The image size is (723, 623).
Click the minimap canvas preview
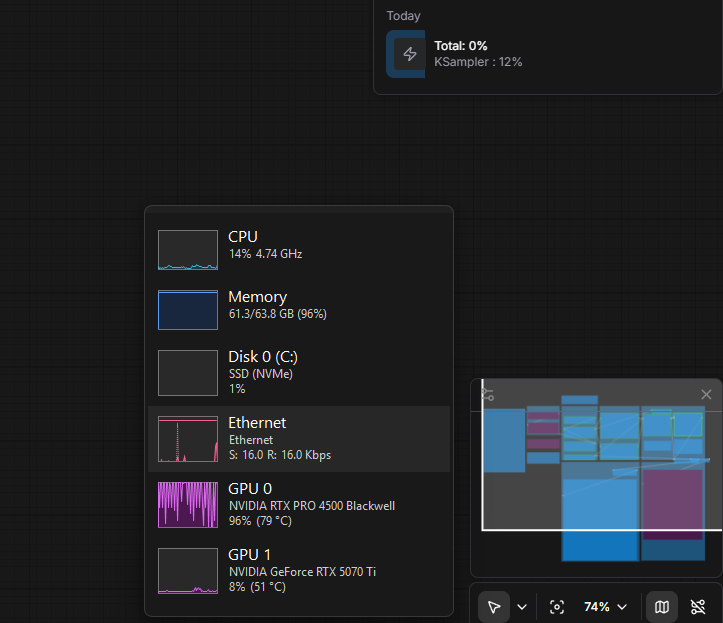(596, 478)
